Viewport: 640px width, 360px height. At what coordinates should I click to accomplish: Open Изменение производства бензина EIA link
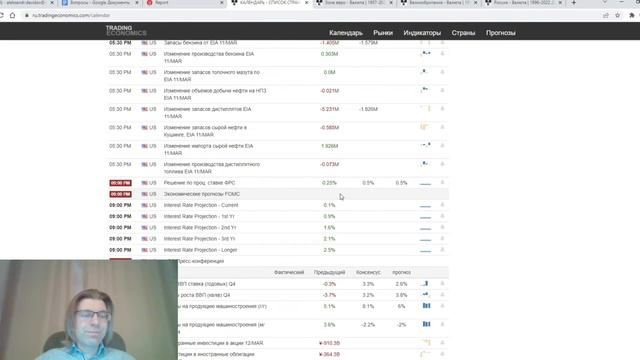click(x=209, y=57)
